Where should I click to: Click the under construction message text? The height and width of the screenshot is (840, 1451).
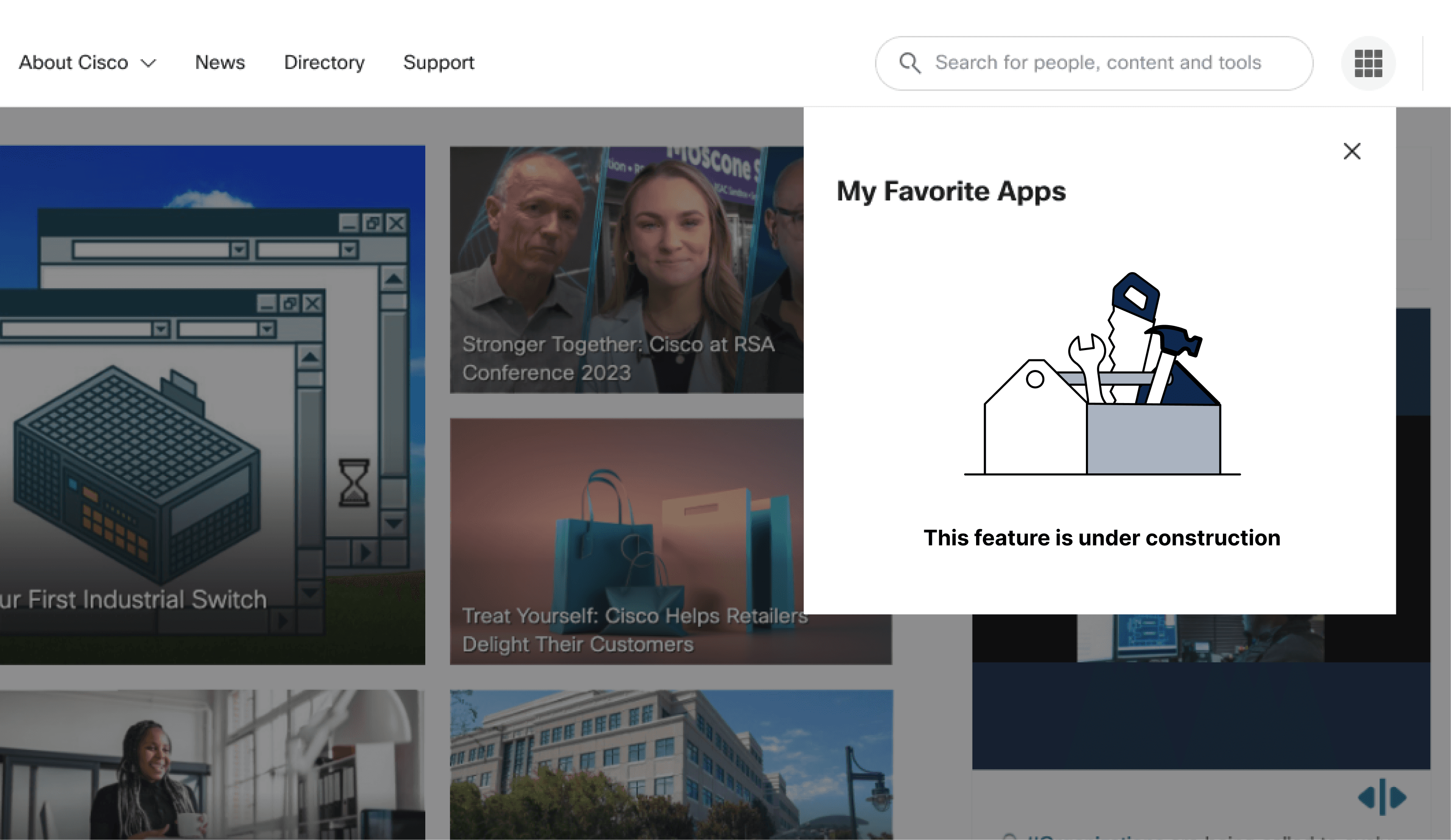point(1102,537)
